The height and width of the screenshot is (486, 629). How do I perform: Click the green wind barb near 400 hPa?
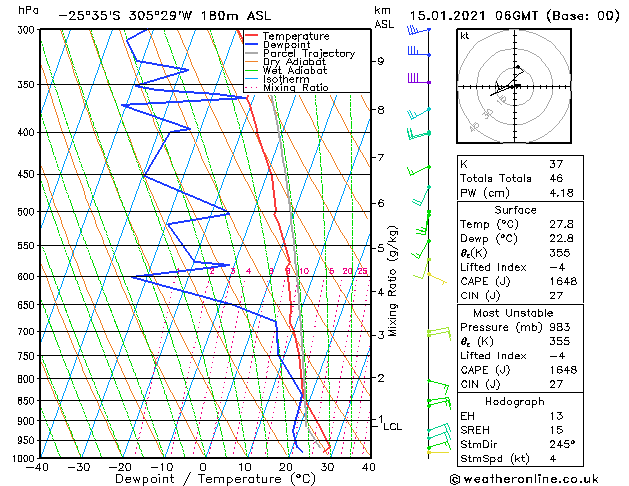418,134
